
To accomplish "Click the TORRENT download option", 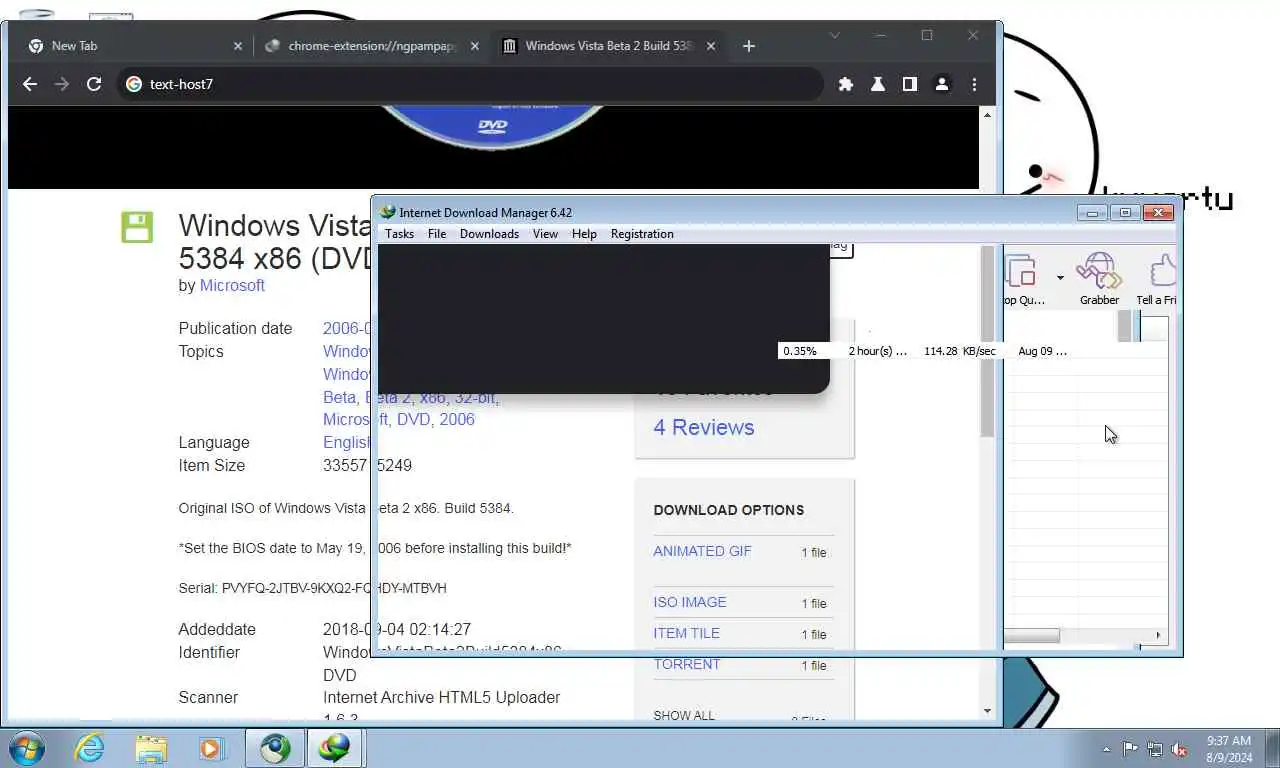I will 687,664.
